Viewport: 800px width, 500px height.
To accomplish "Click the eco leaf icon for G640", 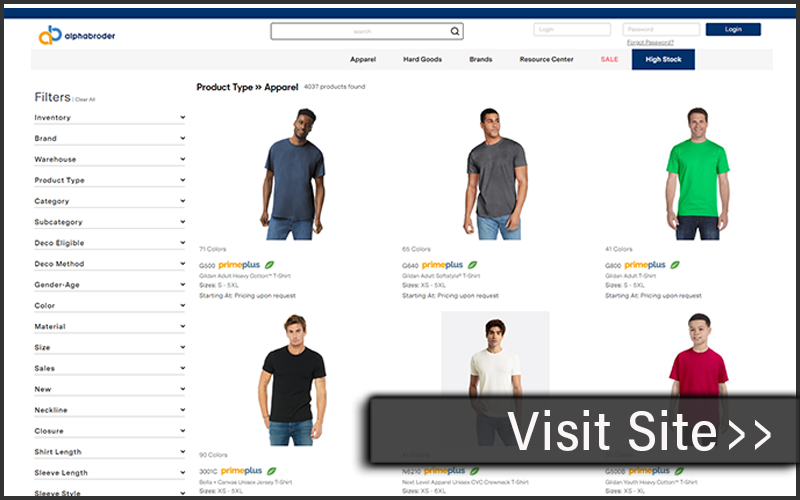I will (x=472, y=265).
